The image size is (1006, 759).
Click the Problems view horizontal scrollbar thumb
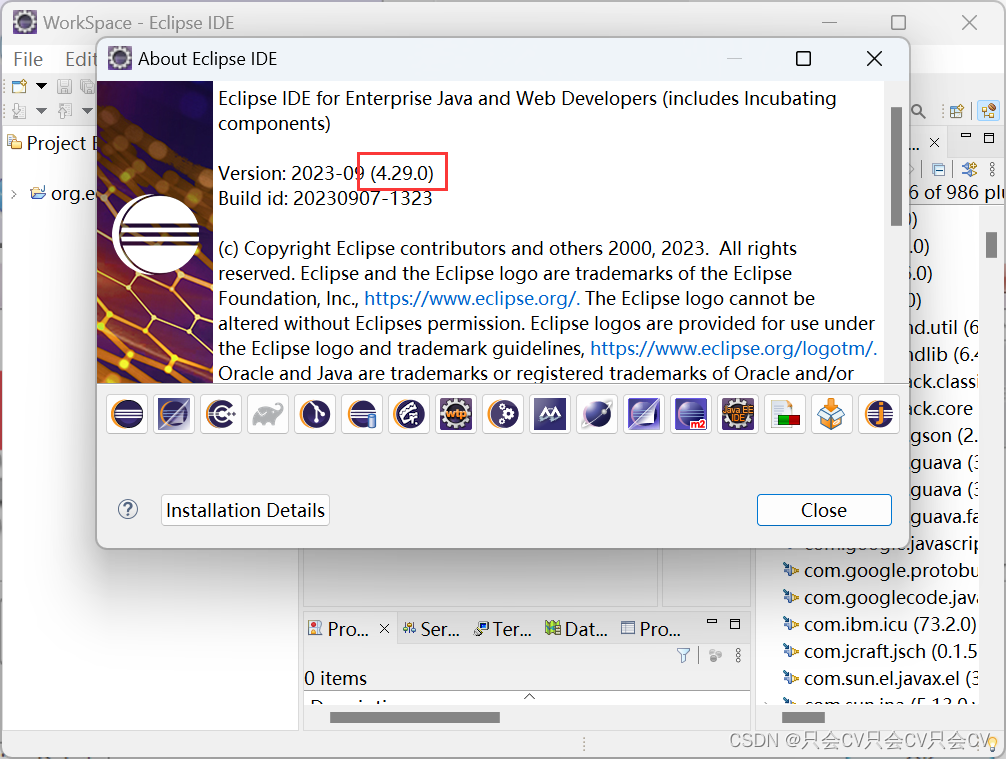pos(414,717)
